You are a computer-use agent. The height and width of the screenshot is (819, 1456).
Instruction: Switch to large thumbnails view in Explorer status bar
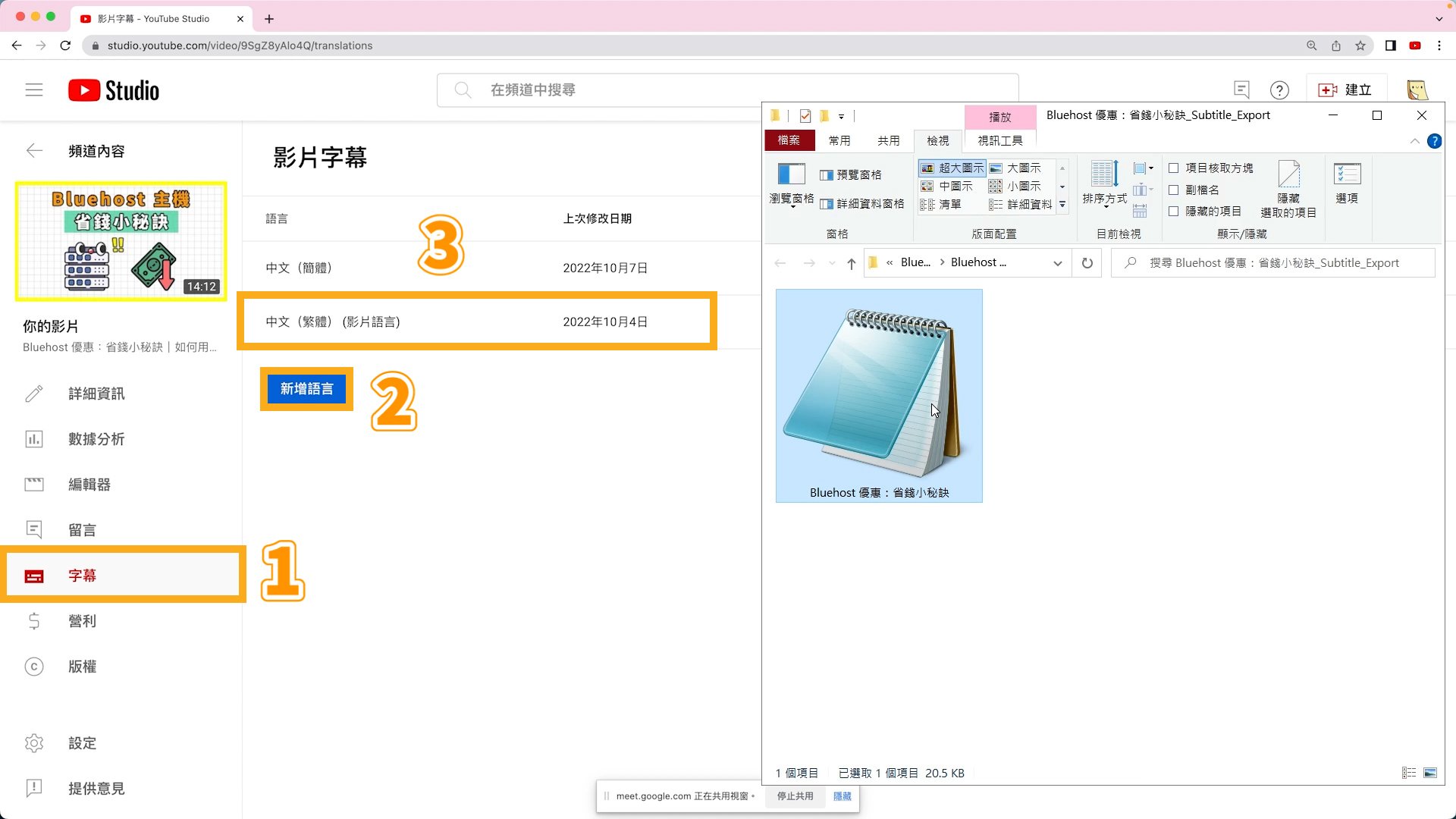(x=1430, y=773)
